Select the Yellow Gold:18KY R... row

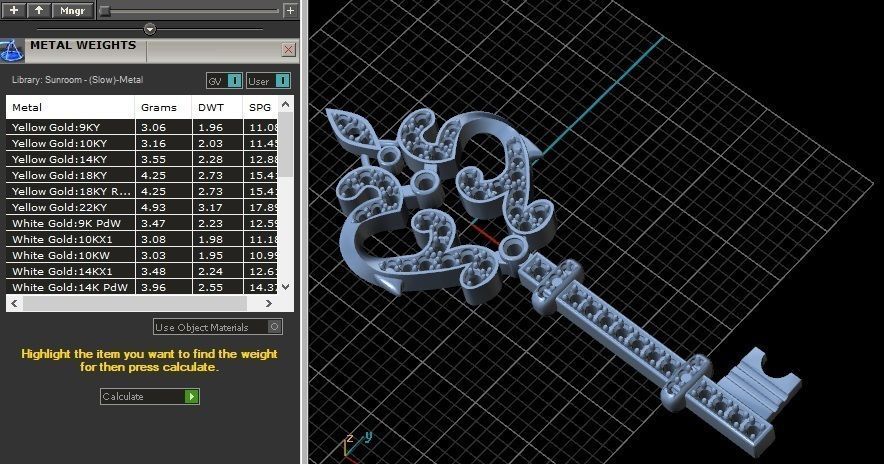pos(142,191)
